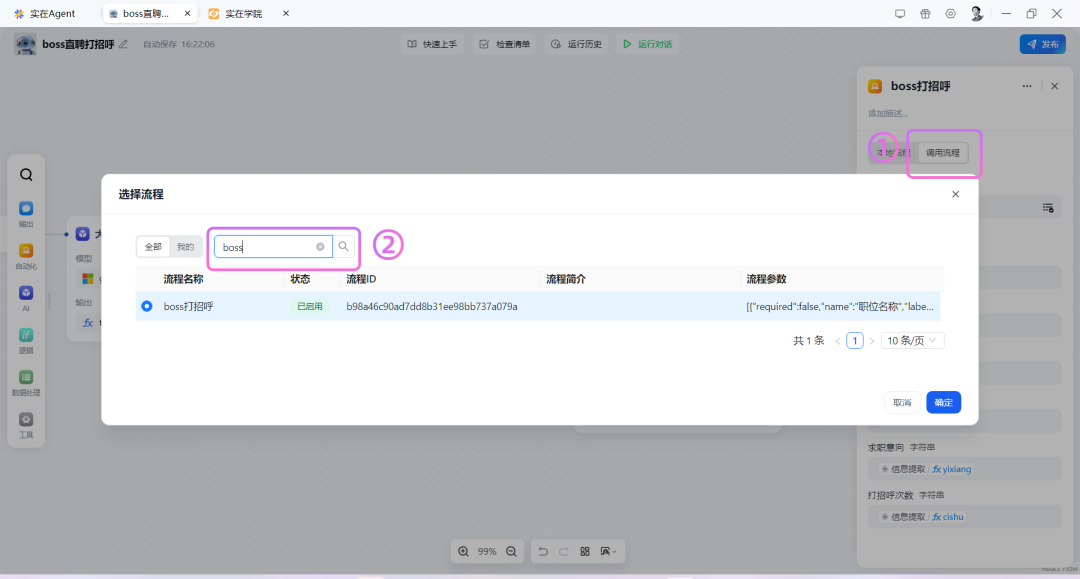Click the orange boss打招呼 node icon in panel
Screen dimensions: 1080x579
pos(875,86)
